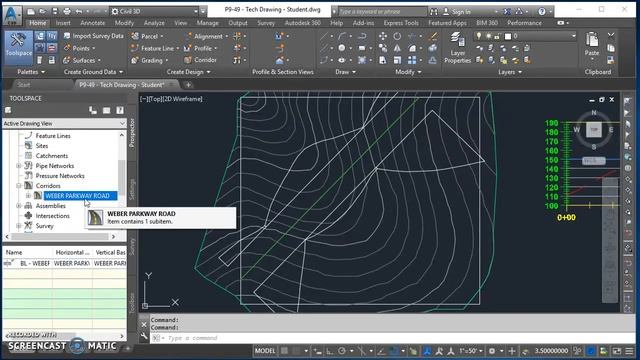The image size is (640, 360).
Task: Expand the Assemblies tree node
Action: tap(19, 206)
